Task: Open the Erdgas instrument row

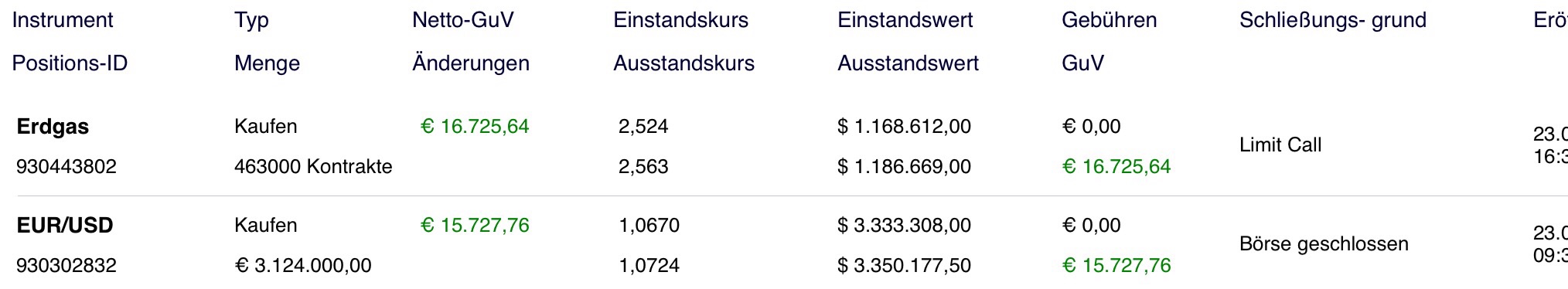Action: pyautogui.click(x=53, y=127)
